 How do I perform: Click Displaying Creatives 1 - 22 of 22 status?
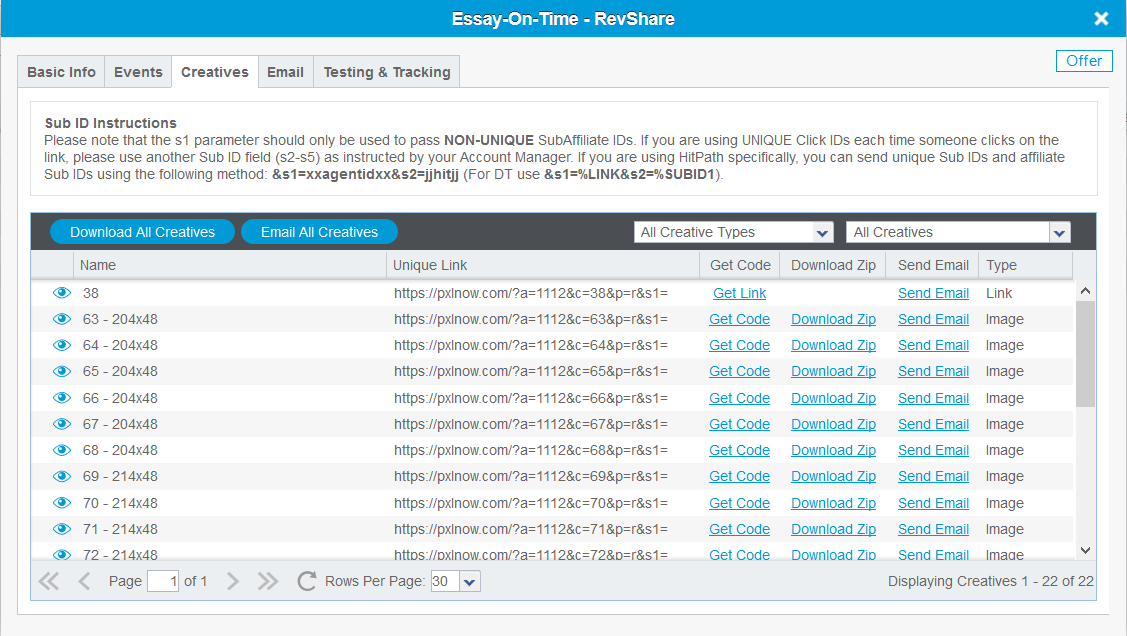pos(990,581)
